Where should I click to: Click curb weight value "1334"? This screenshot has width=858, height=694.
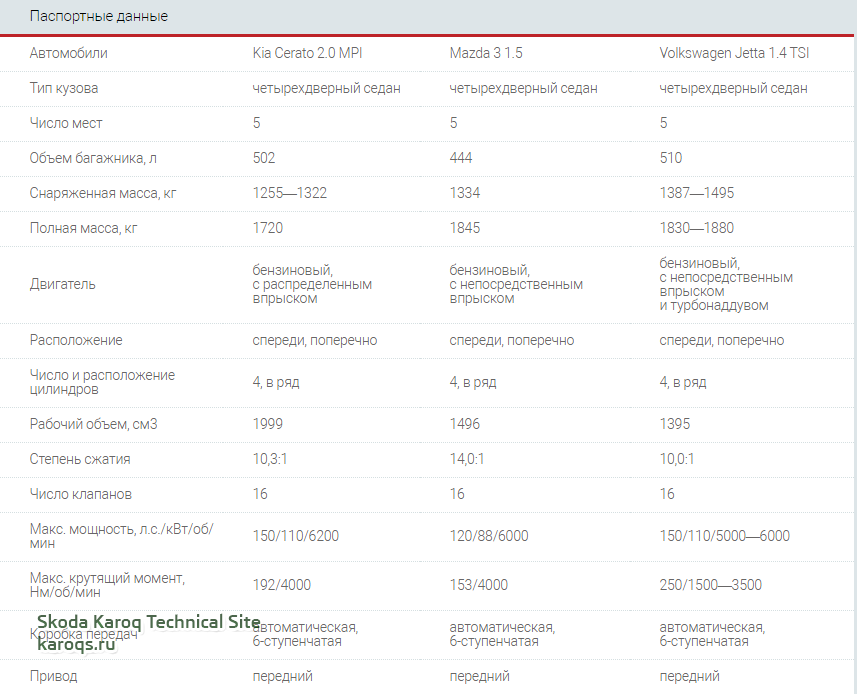click(x=465, y=193)
